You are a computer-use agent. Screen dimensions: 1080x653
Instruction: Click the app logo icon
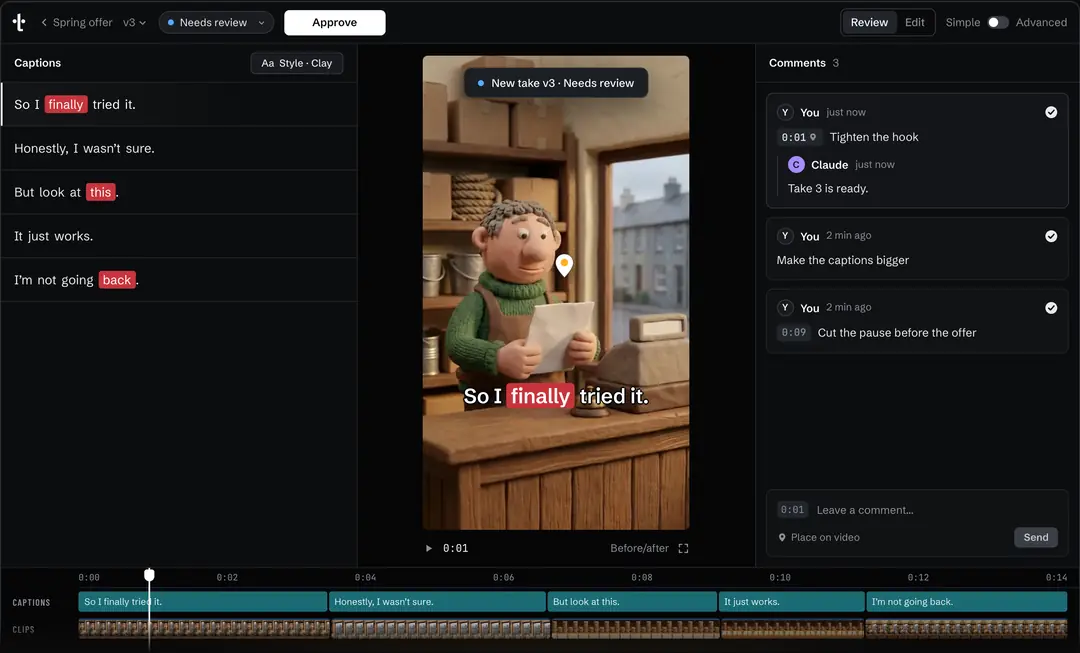tap(19, 23)
